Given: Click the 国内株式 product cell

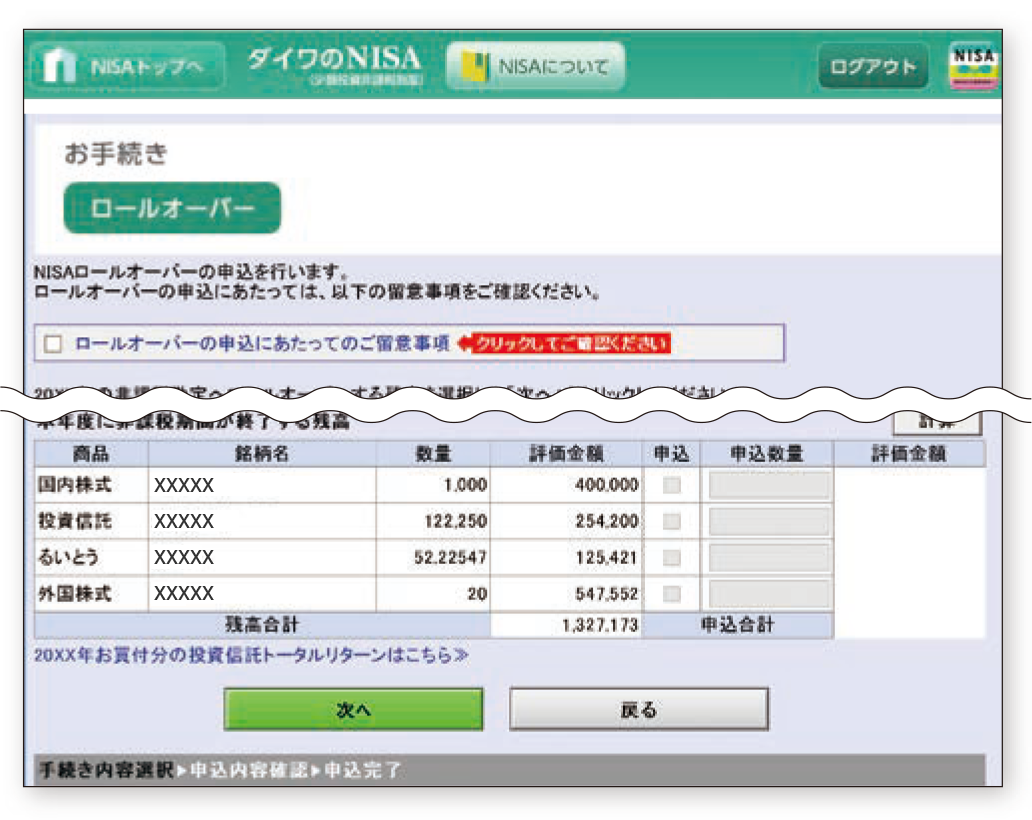Looking at the screenshot, I should coord(91,486).
